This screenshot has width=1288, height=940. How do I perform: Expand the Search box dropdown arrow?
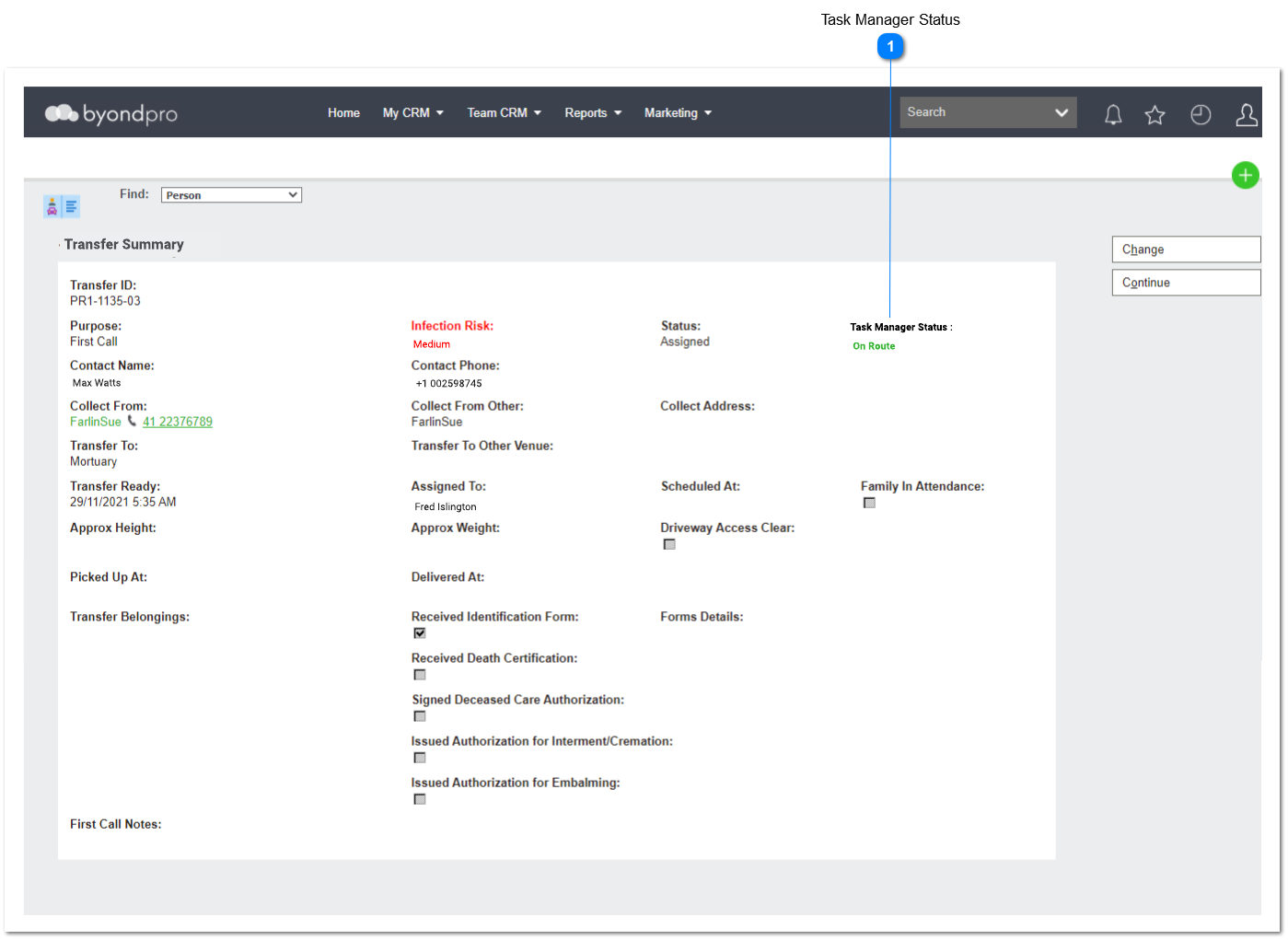[1062, 112]
